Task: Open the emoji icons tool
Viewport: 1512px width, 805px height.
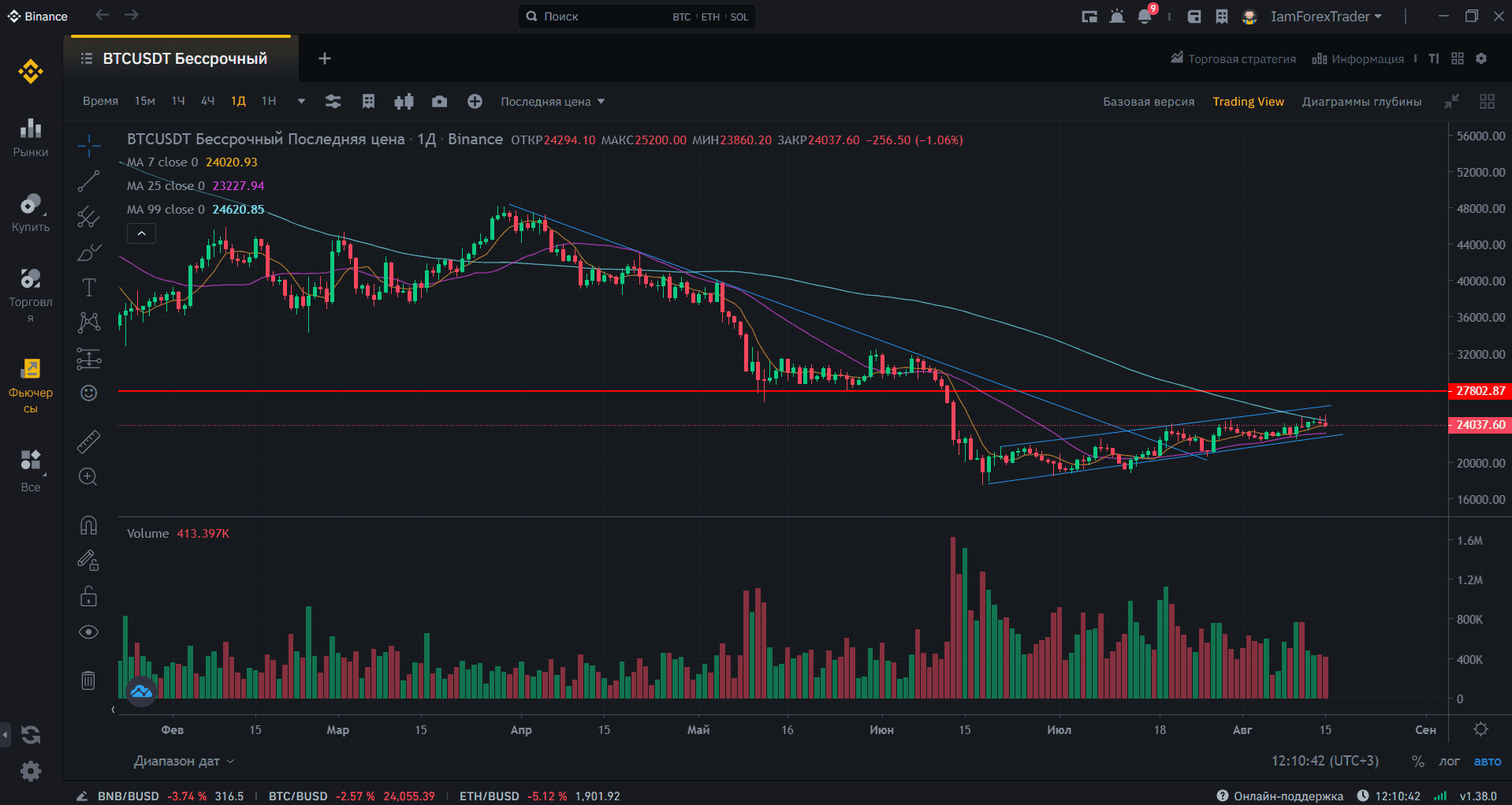Action: (89, 393)
